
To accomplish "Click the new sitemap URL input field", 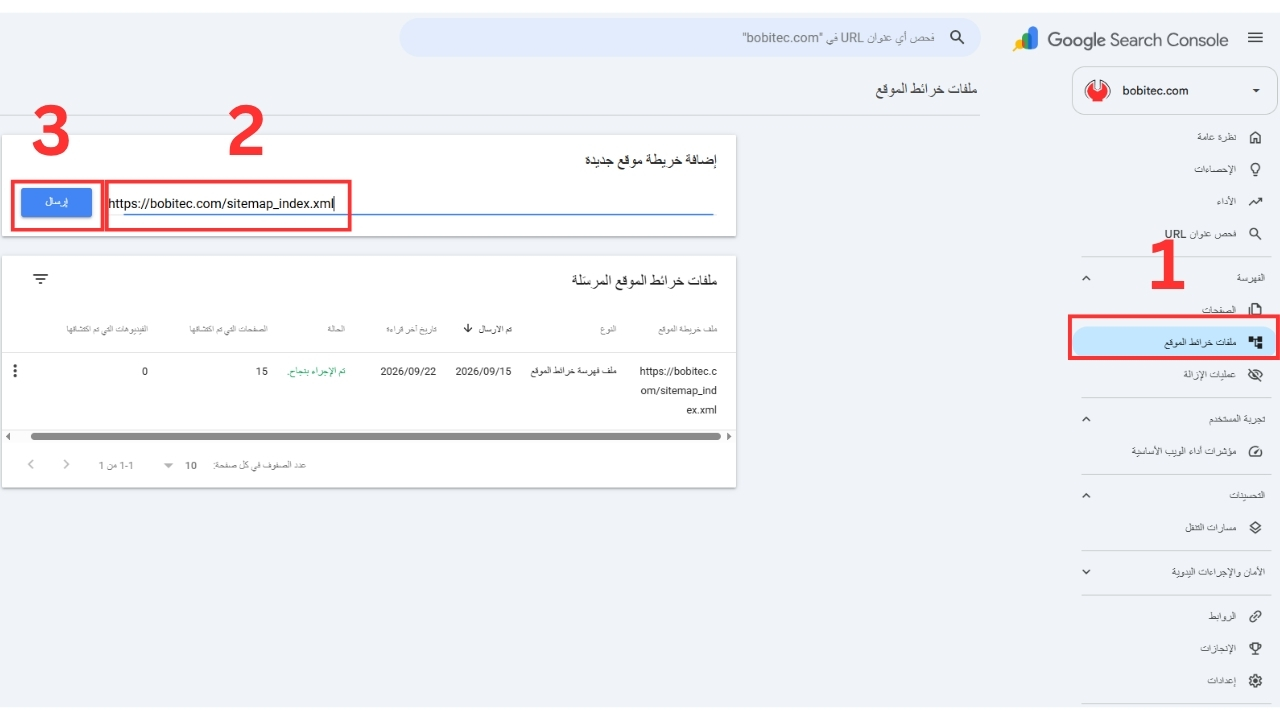I will pyautogui.click(x=411, y=204).
